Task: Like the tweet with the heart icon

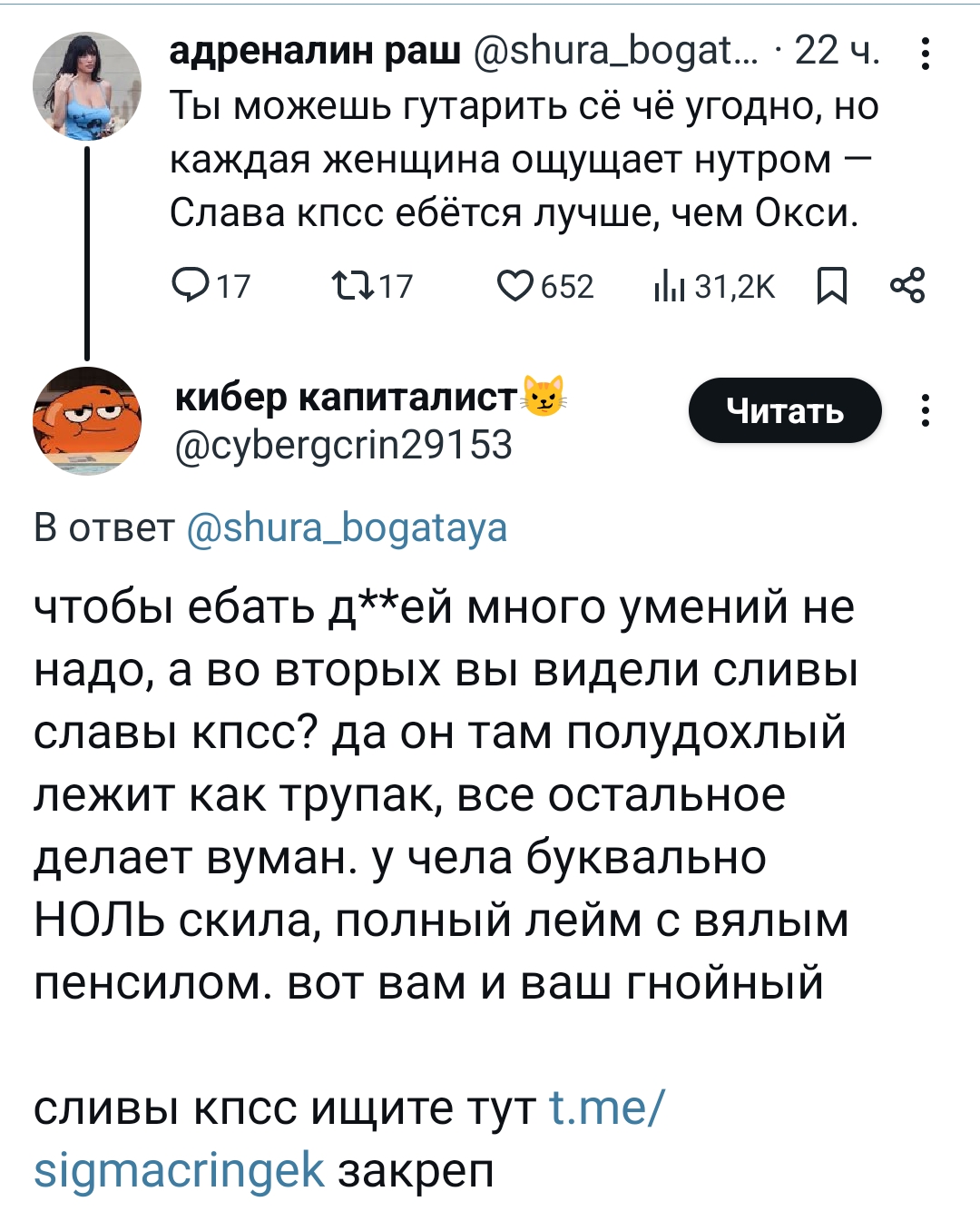Action: pyautogui.click(x=516, y=286)
